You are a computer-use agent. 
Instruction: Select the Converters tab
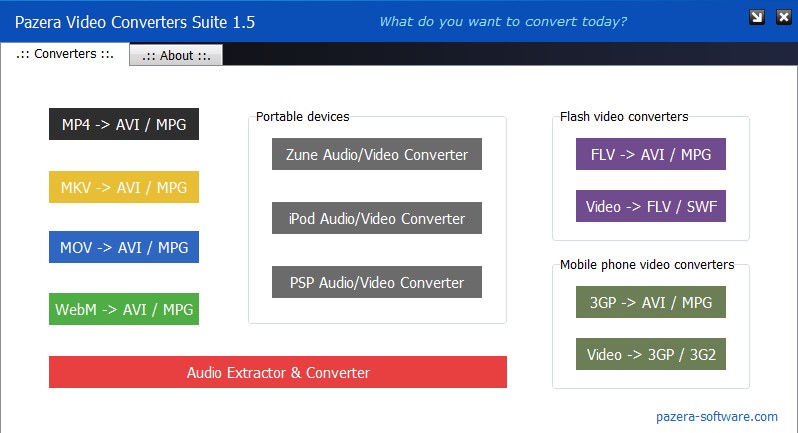point(65,54)
